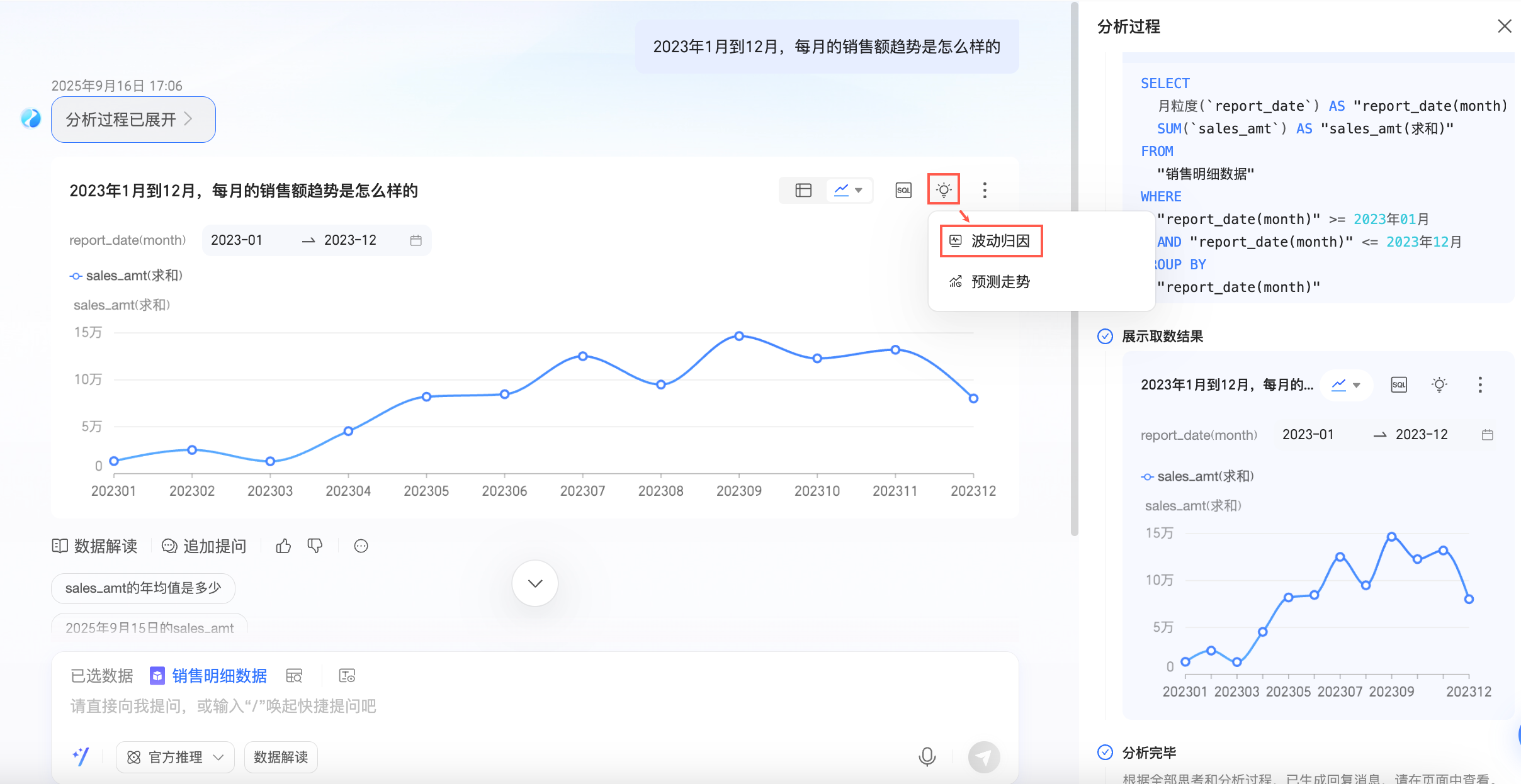Switch to table view icon
The width and height of the screenshot is (1521, 784).
click(803, 190)
